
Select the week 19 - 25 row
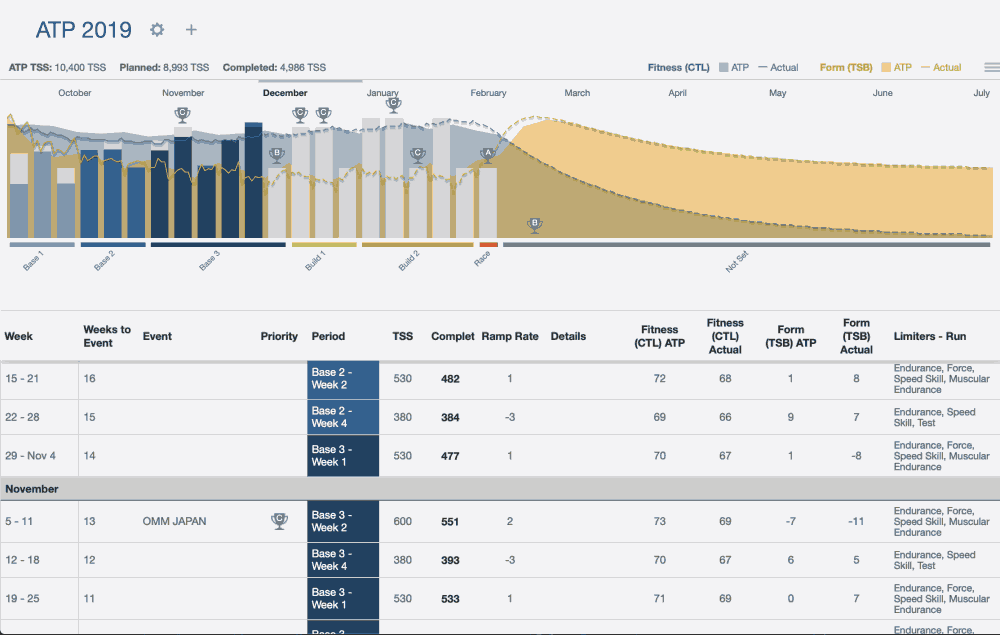pyautogui.click(x=500, y=599)
